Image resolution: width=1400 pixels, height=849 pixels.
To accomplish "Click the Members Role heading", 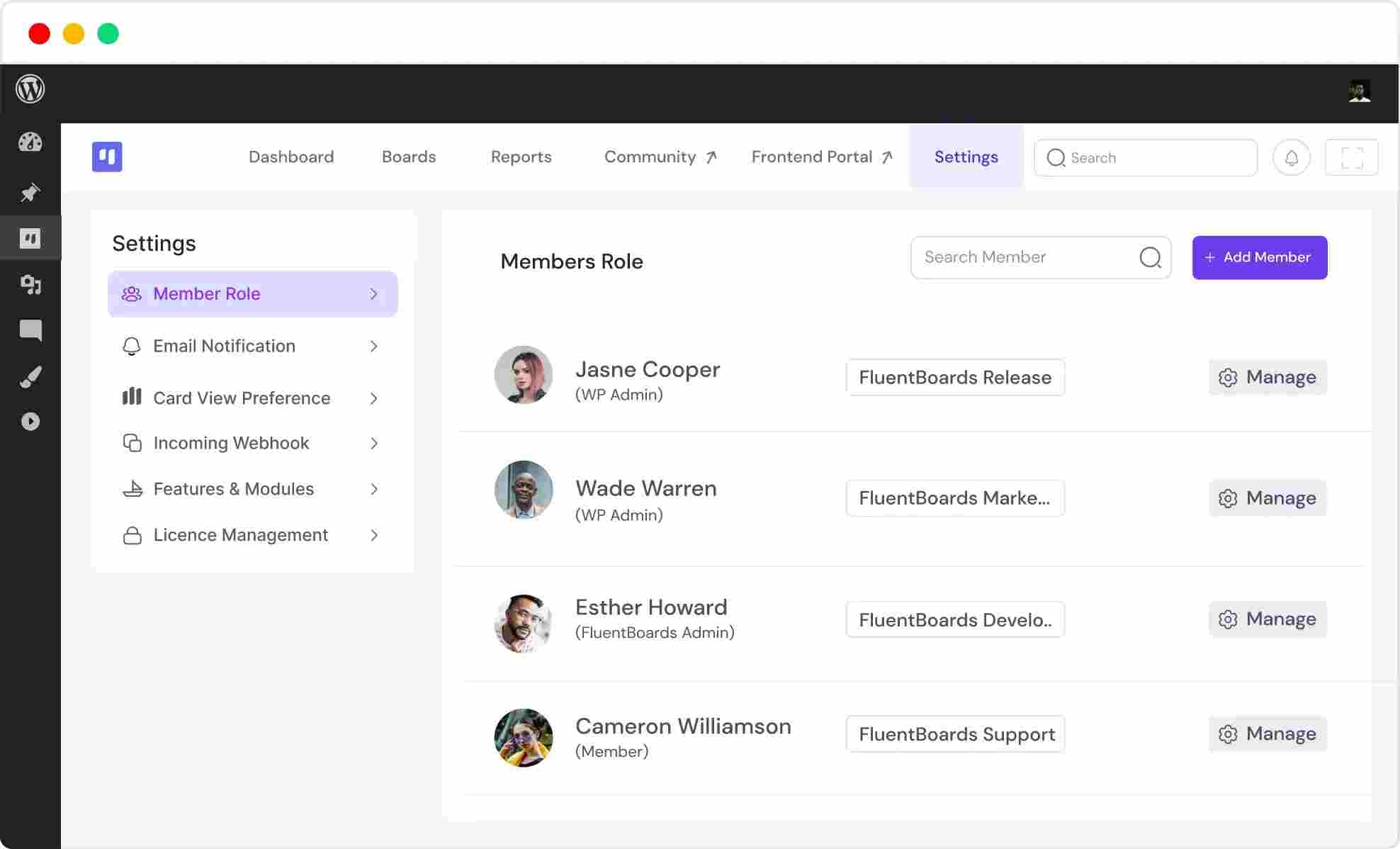I will tap(572, 262).
